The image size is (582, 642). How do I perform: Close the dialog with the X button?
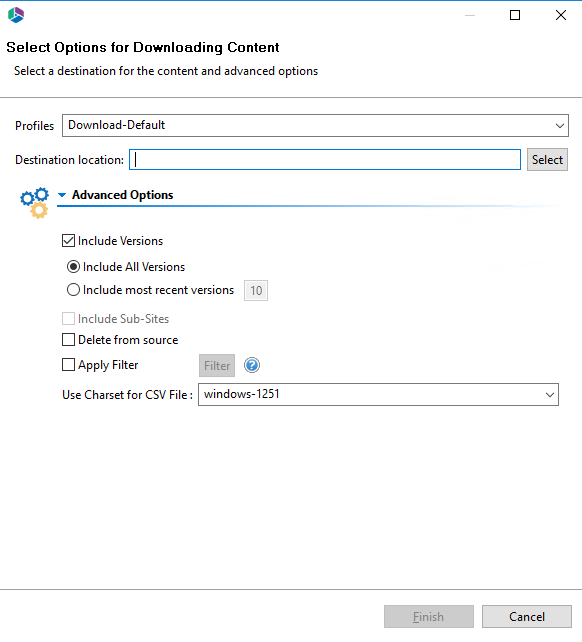[561, 15]
